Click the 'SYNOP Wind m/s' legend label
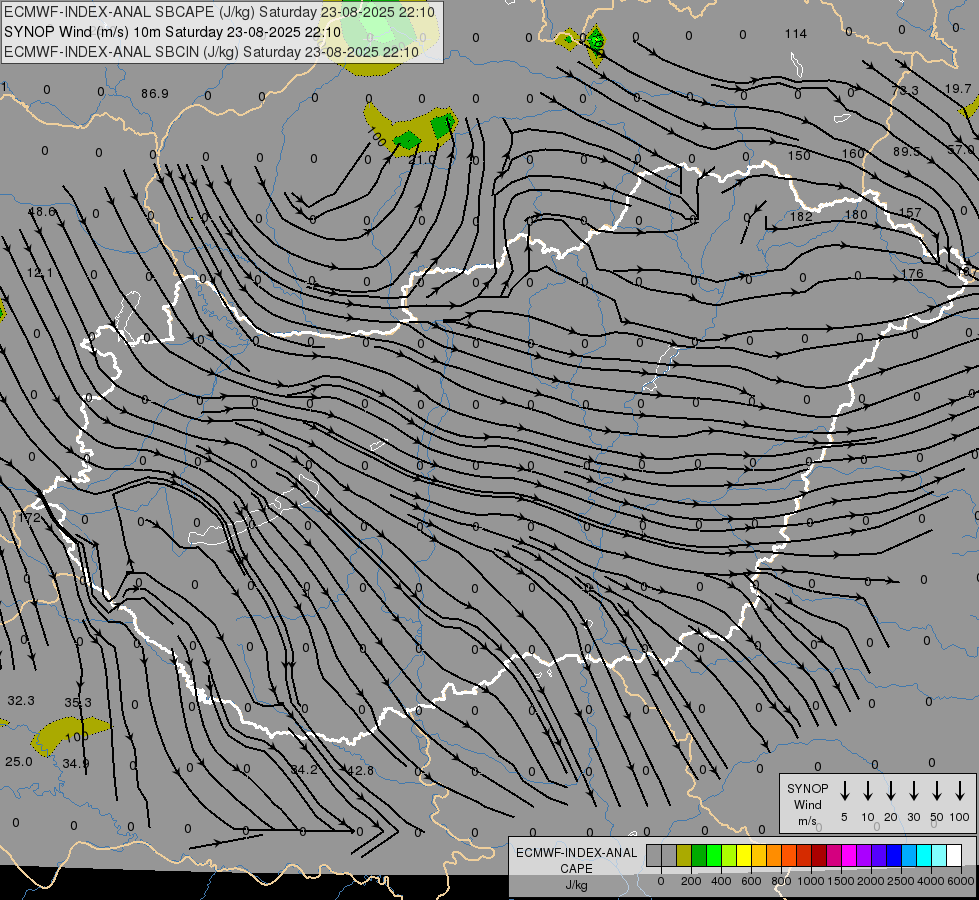The height and width of the screenshot is (900, 979). point(807,805)
